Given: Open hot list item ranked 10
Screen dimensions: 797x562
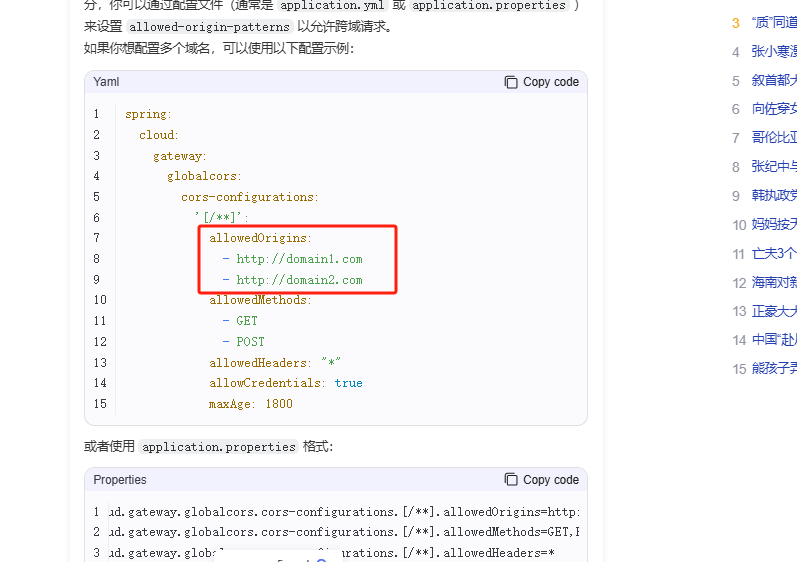Looking at the screenshot, I should click(774, 225).
